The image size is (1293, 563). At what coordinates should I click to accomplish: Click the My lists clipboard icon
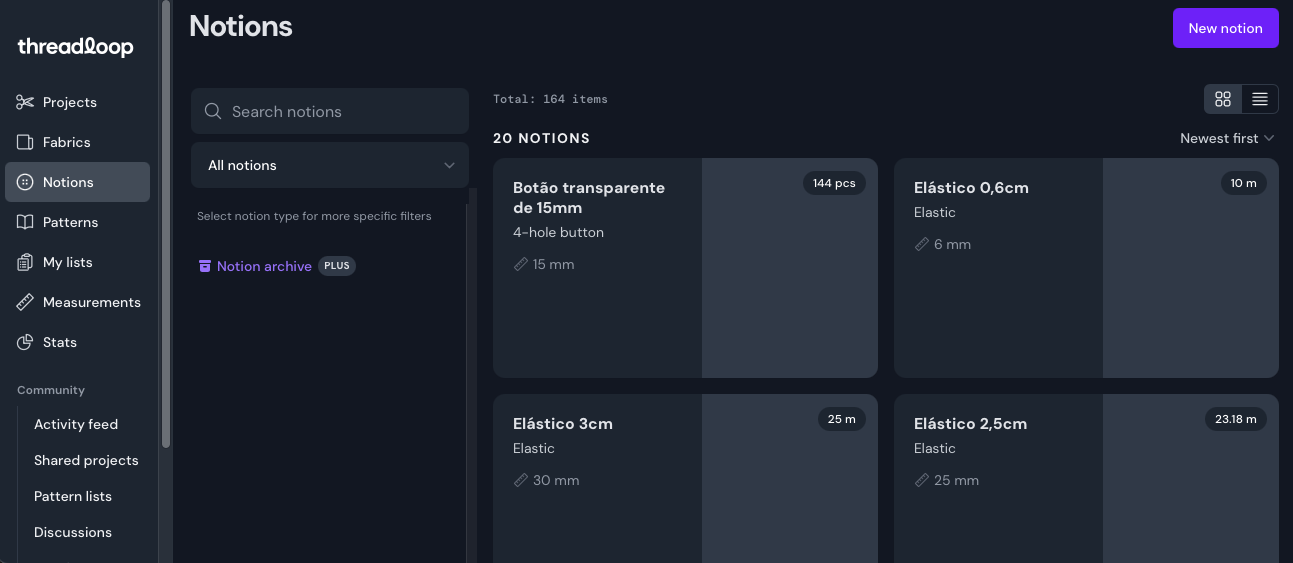pos(25,262)
